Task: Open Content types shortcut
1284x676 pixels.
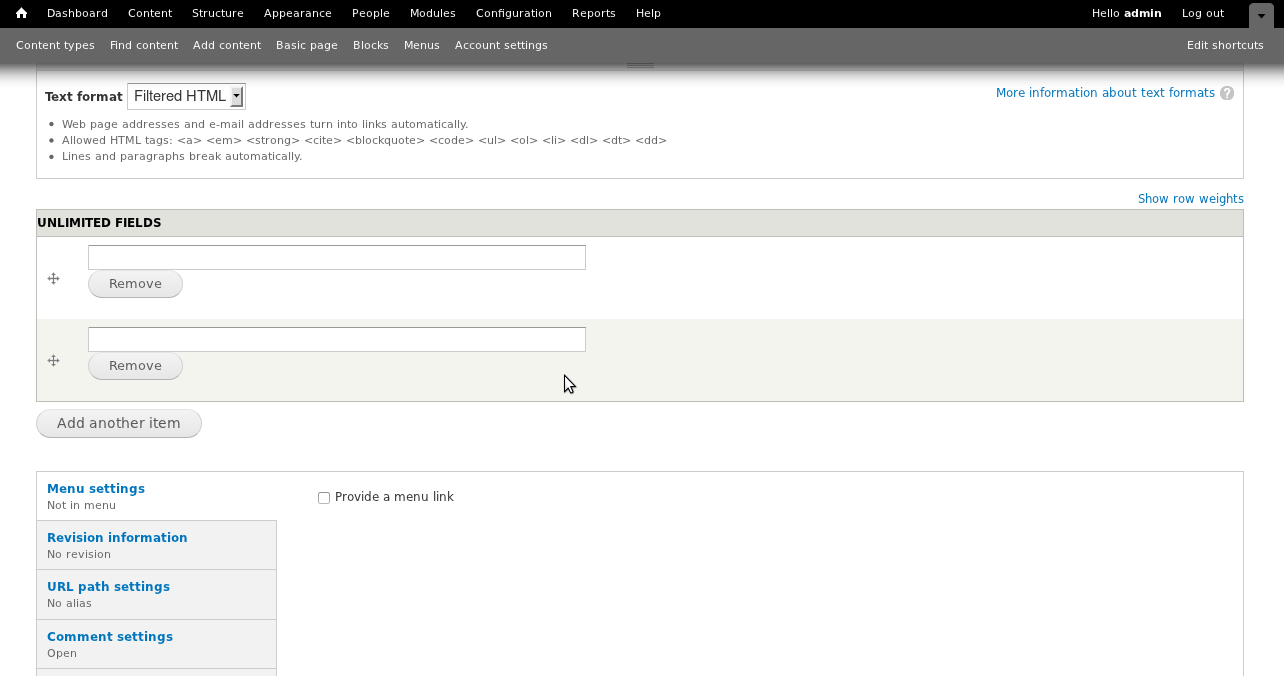Action: pos(55,45)
